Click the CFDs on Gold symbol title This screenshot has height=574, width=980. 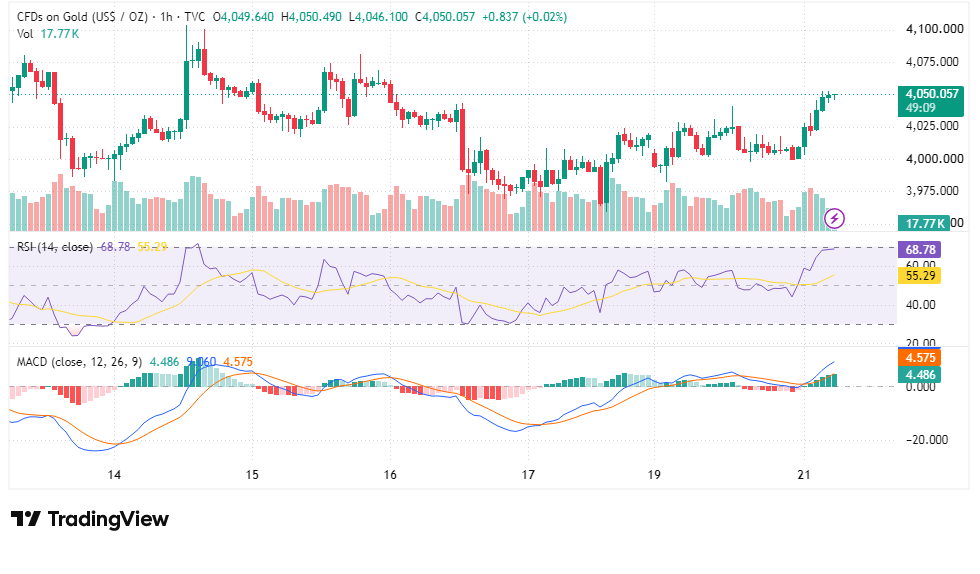pos(82,17)
